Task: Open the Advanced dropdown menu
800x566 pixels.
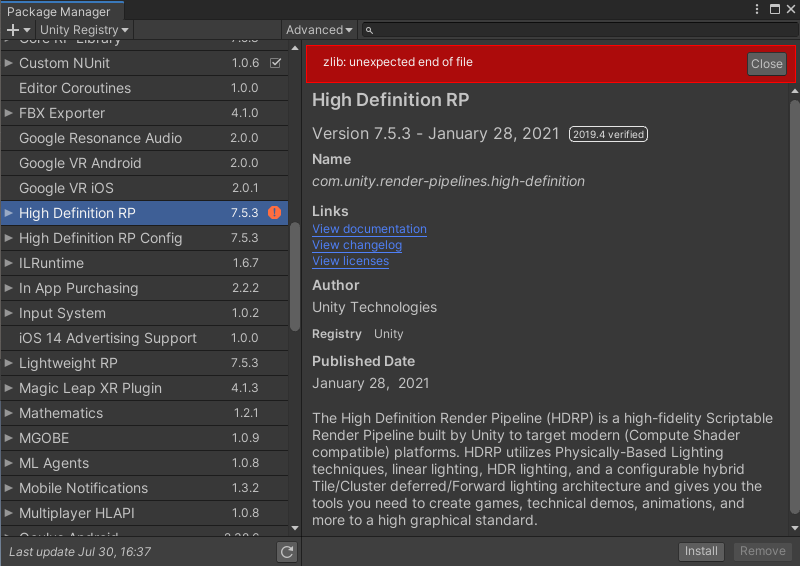Action: [319, 30]
